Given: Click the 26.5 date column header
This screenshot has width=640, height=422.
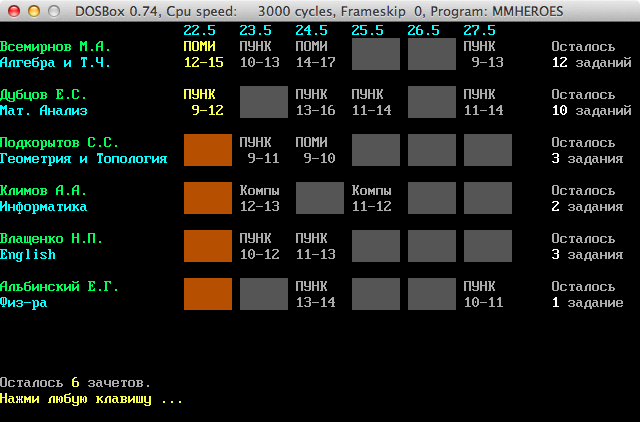Looking at the screenshot, I should (x=423, y=30).
